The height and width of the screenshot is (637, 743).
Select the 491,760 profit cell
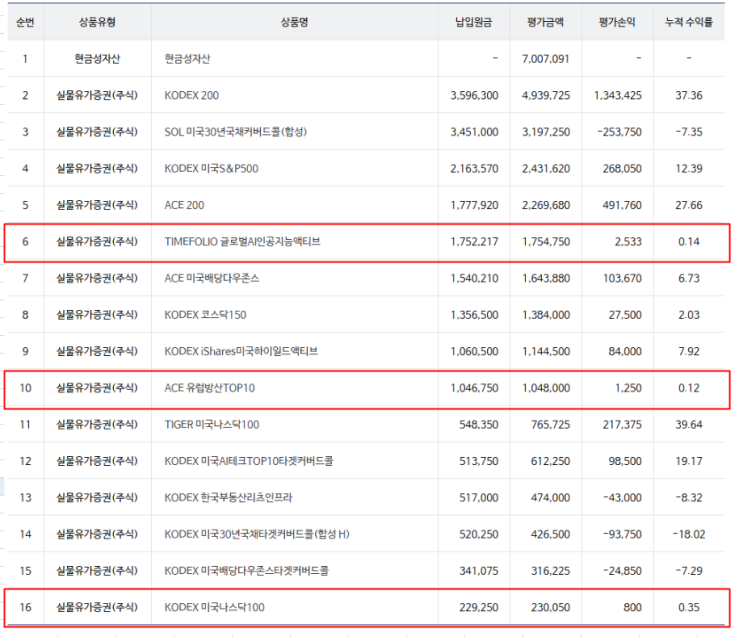click(x=622, y=205)
